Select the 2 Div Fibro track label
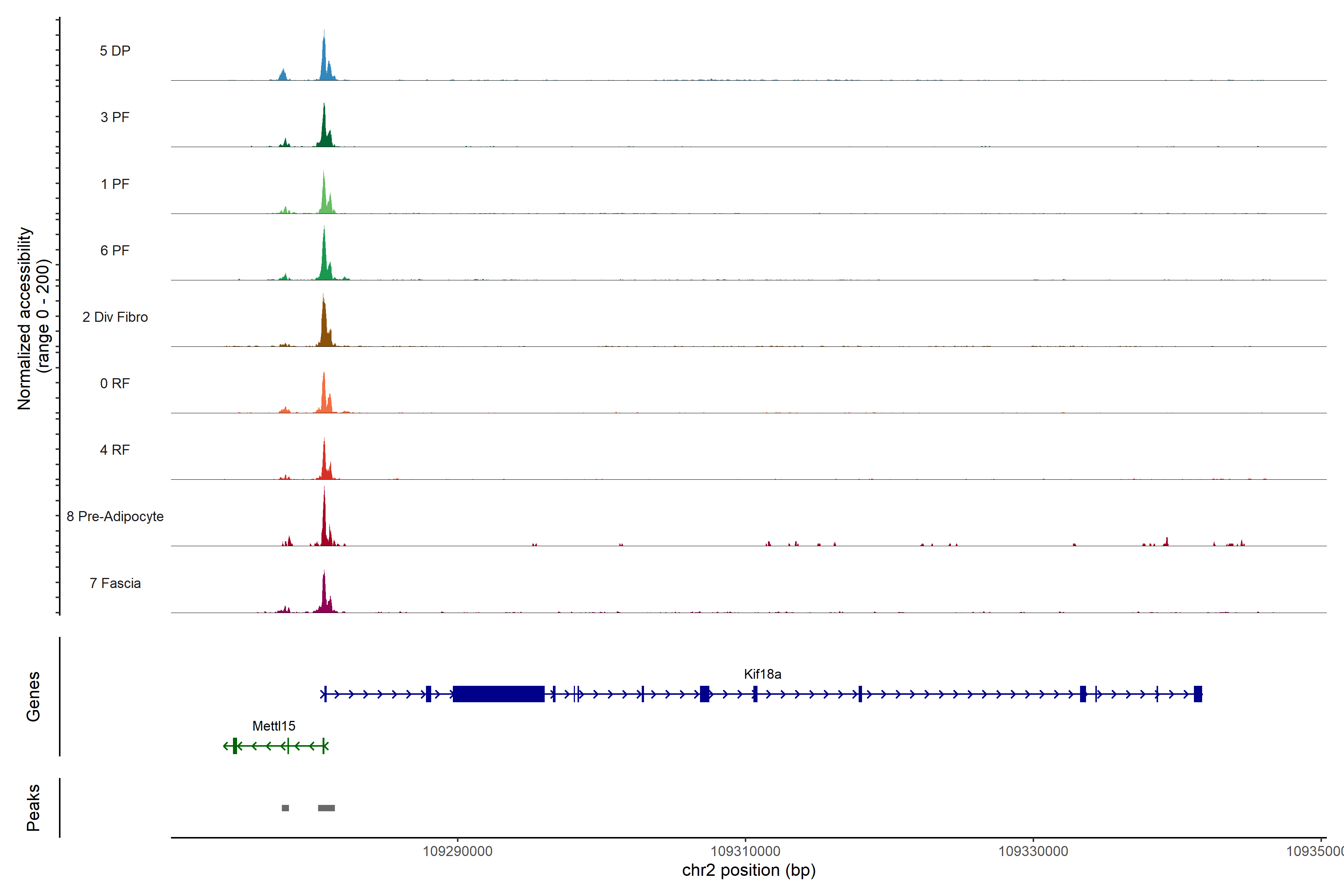1344x896 pixels. coord(115,317)
